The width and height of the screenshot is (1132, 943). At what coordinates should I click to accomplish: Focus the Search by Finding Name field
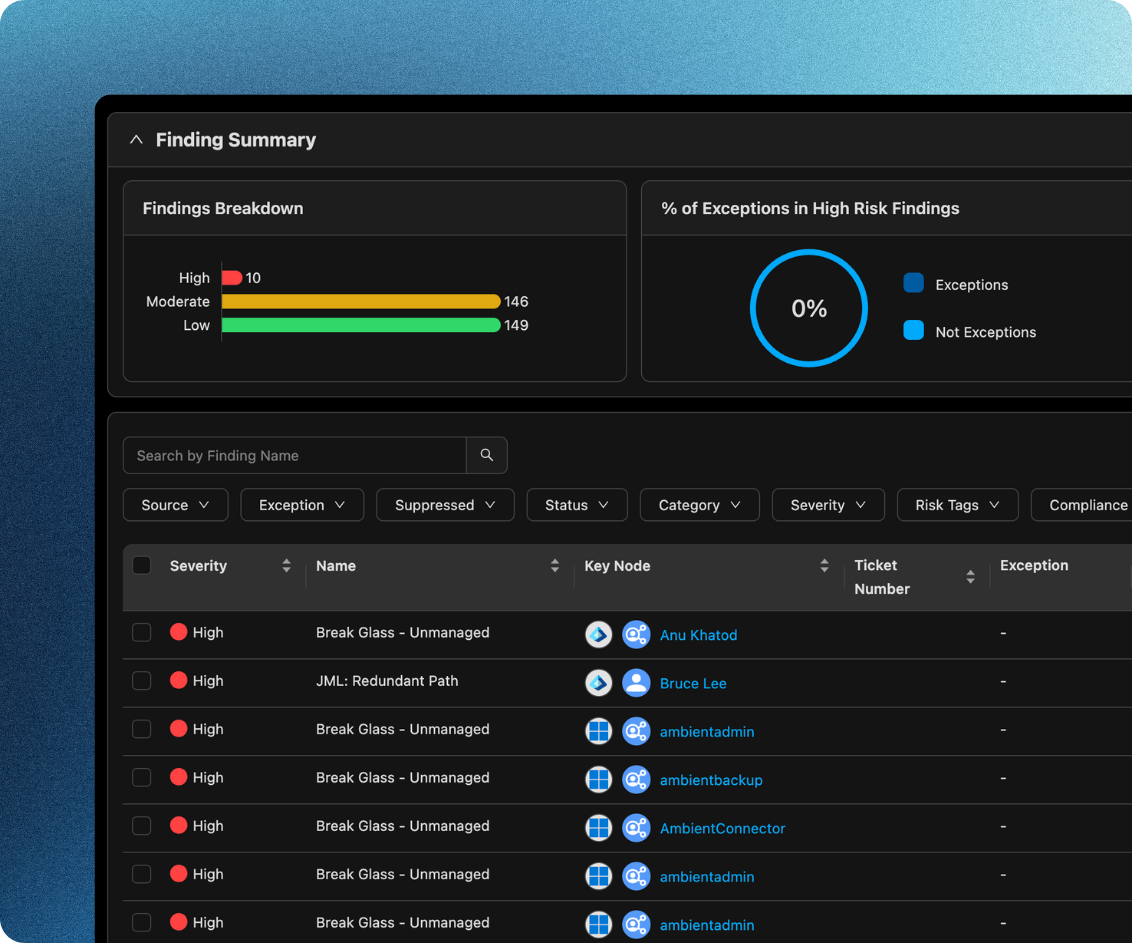[x=295, y=456]
